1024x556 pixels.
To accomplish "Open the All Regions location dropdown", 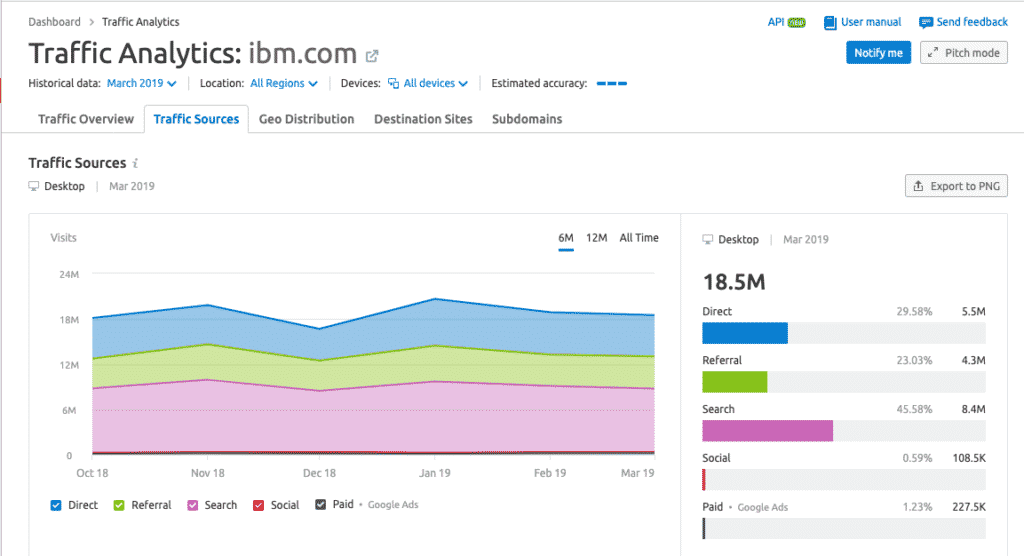I will click(x=284, y=84).
